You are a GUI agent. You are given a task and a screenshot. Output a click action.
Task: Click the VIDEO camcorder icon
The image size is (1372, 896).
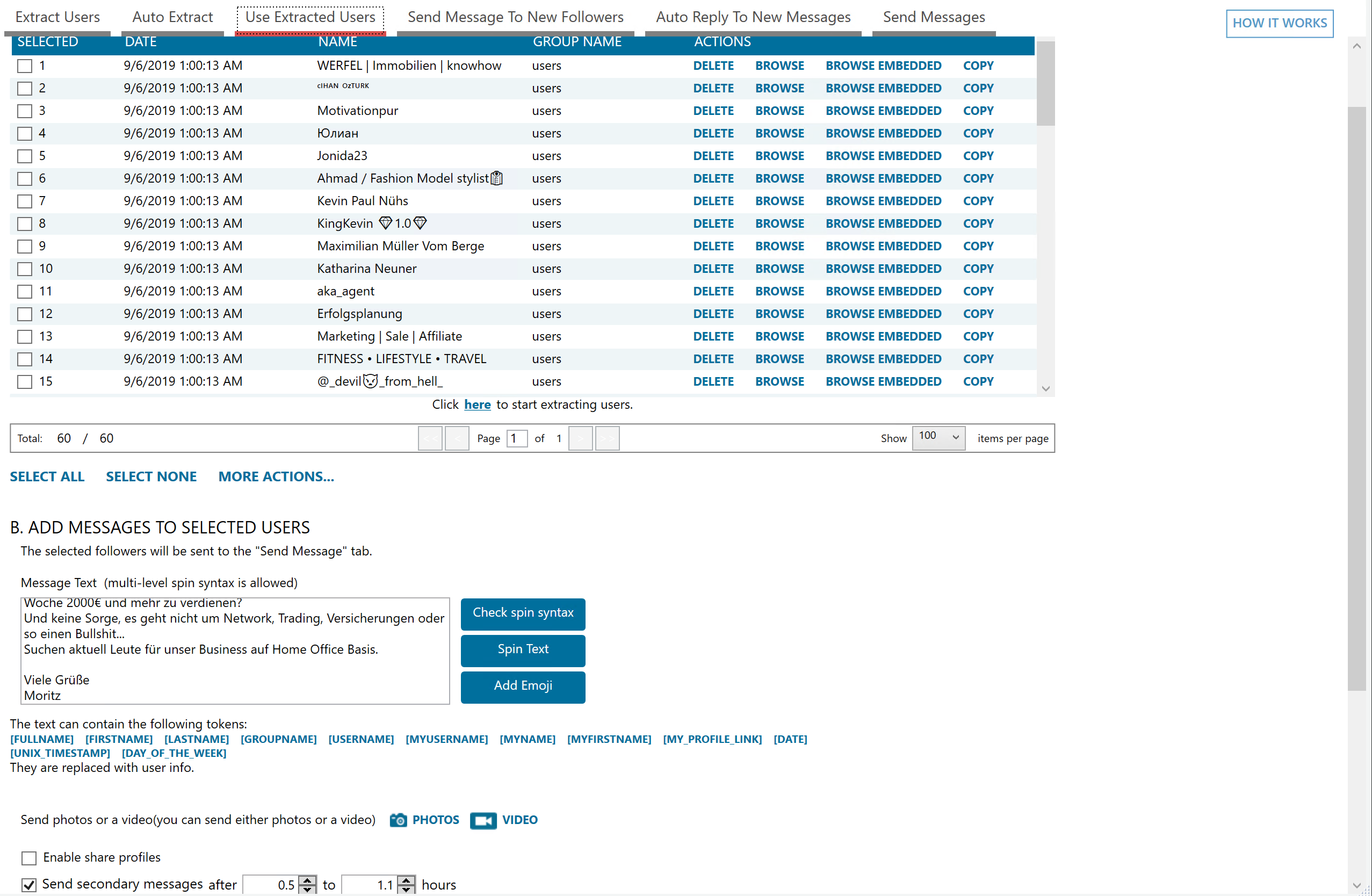[x=482, y=820]
